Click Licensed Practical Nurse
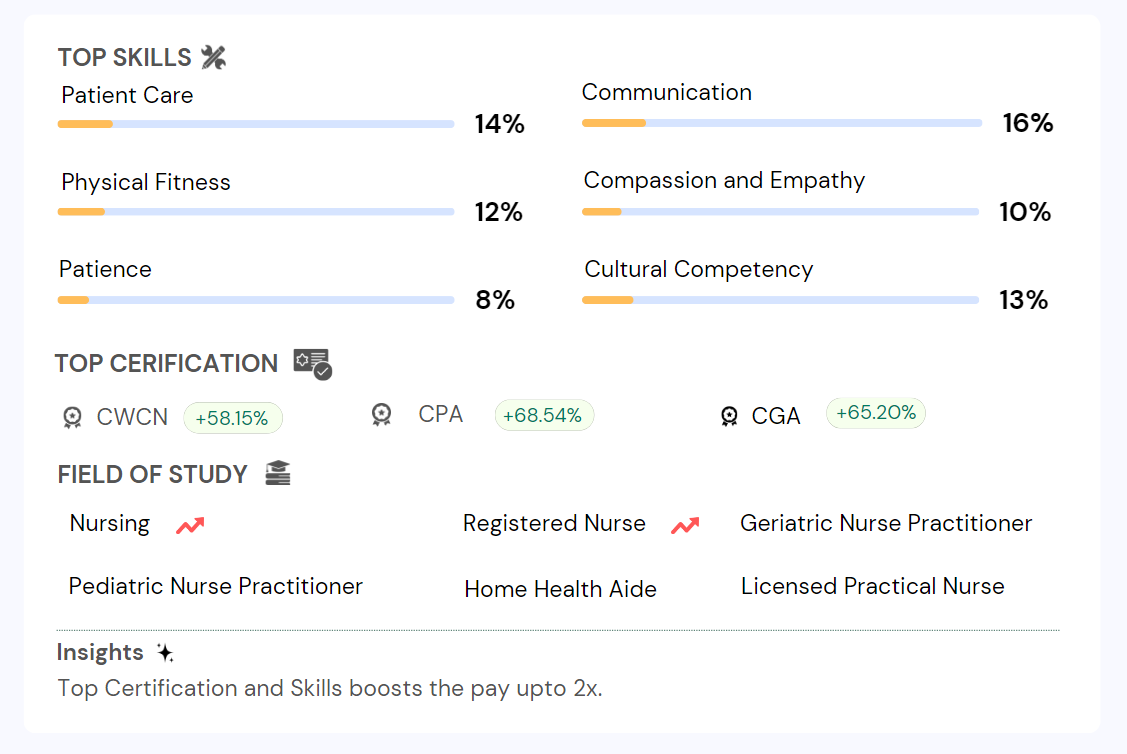Screen dimensions: 1127x754 click(x=873, y=586)
